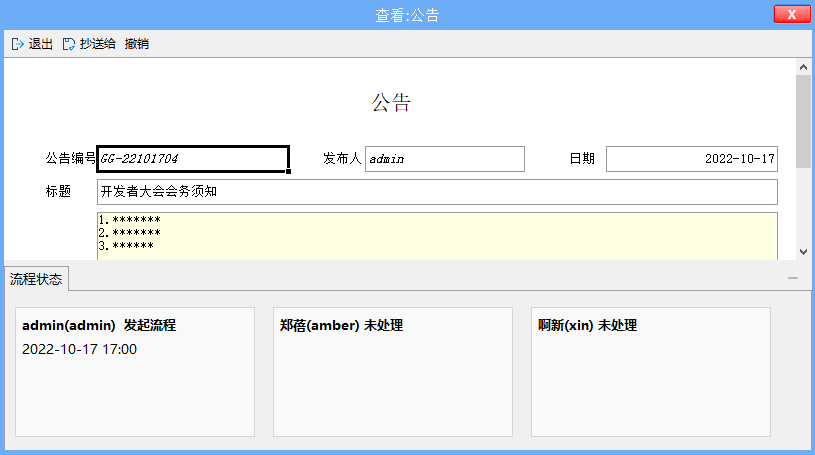Image resolution: width=815 pixels, height=455 pixels.
Task: Click the line '2.*******' in content
Action: (x=130, y=232)
